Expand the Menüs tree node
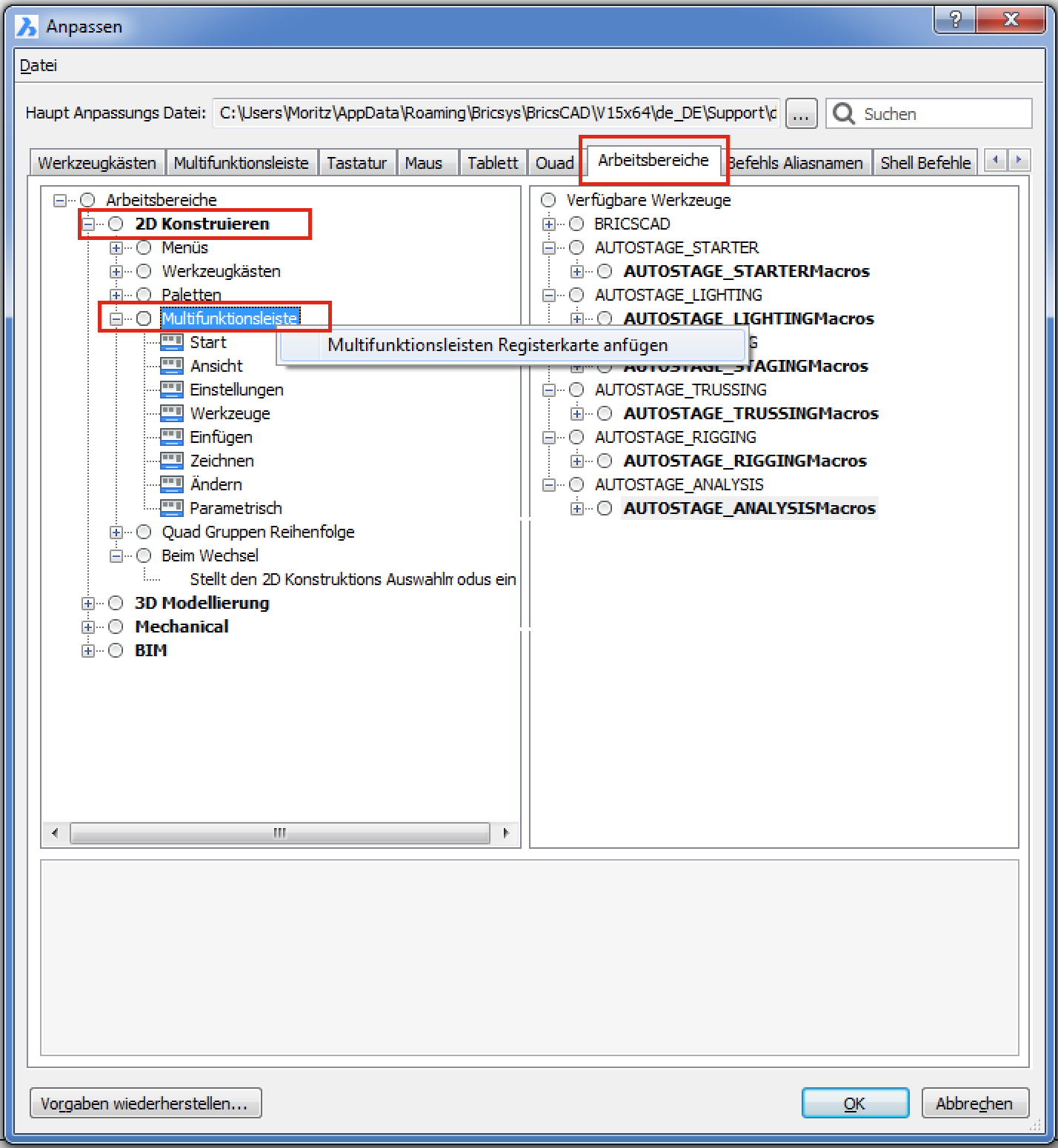Screen dimensions: 1058x1148 pyautogui.click(x=116, y=247)
